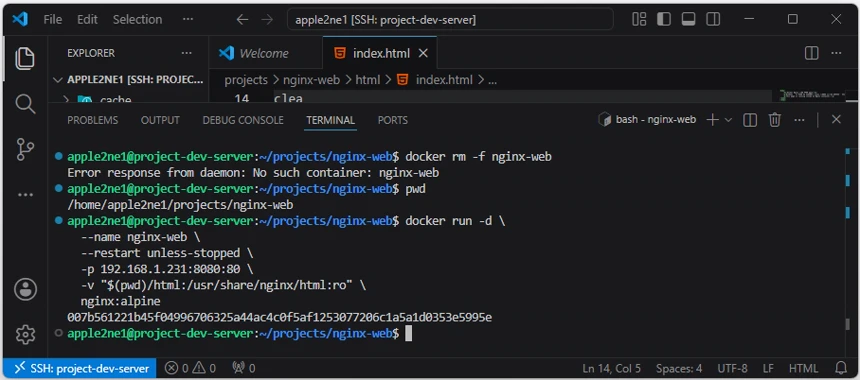
Task: Toggle the Primary Side Bar
Action: (x=664, y=19)
